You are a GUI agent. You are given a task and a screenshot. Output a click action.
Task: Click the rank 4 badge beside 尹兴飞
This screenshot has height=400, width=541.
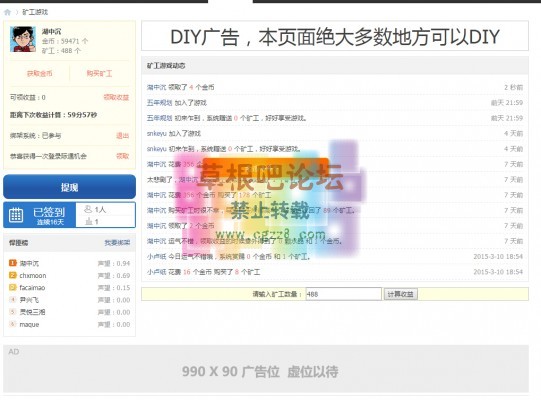point(13,300)
